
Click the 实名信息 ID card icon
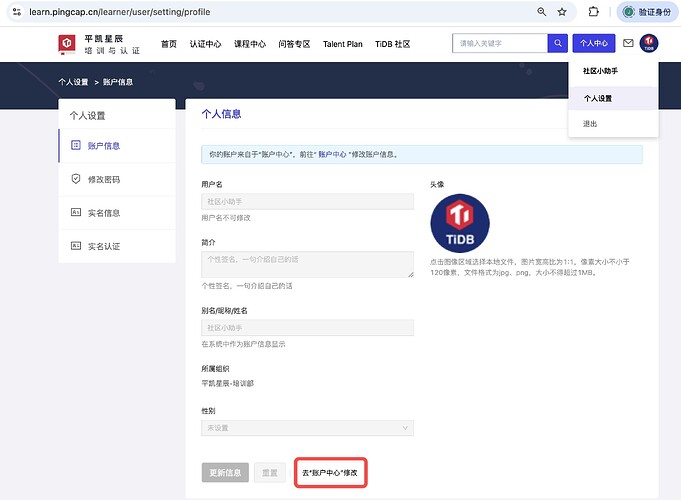pyautogui.click(x=76, y=212)
